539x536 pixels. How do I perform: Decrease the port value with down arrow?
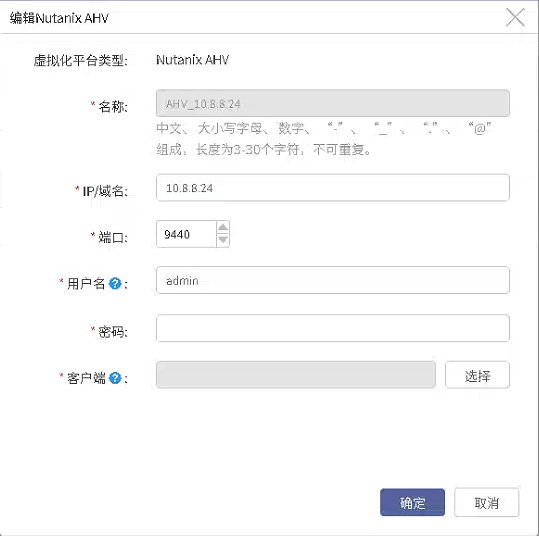coord(223,240)
